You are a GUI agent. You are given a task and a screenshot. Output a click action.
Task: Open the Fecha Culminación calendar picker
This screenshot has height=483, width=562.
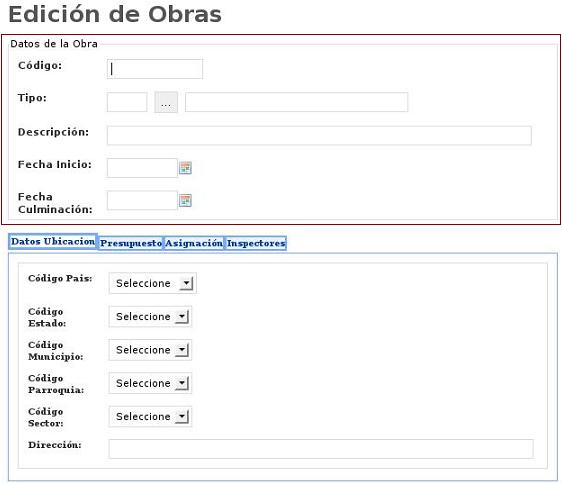click(185, 201)
